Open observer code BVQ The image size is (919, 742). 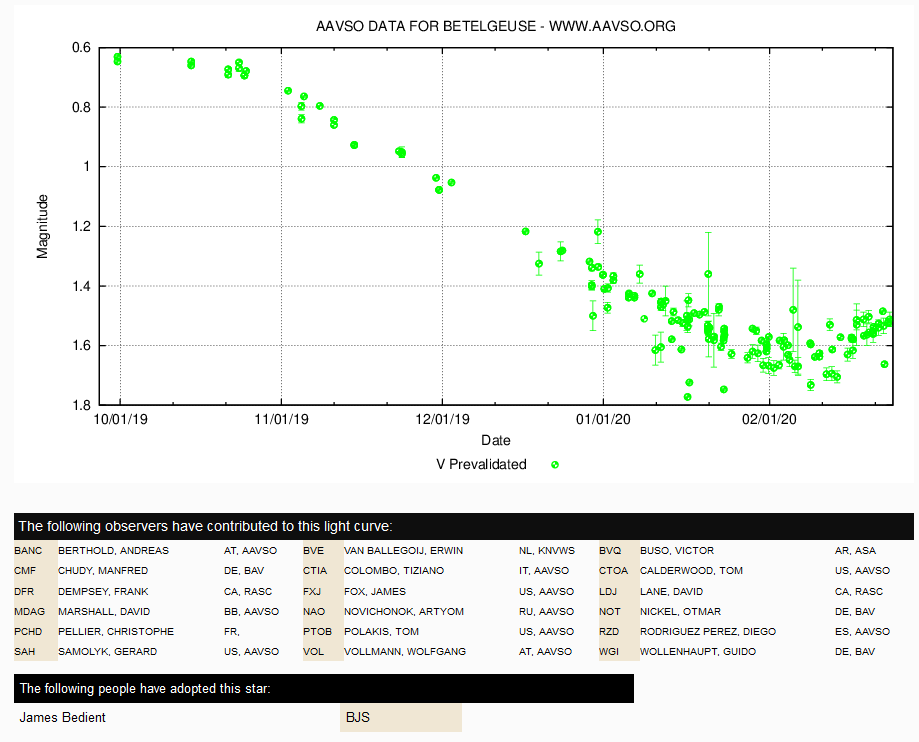coord(610,550)
